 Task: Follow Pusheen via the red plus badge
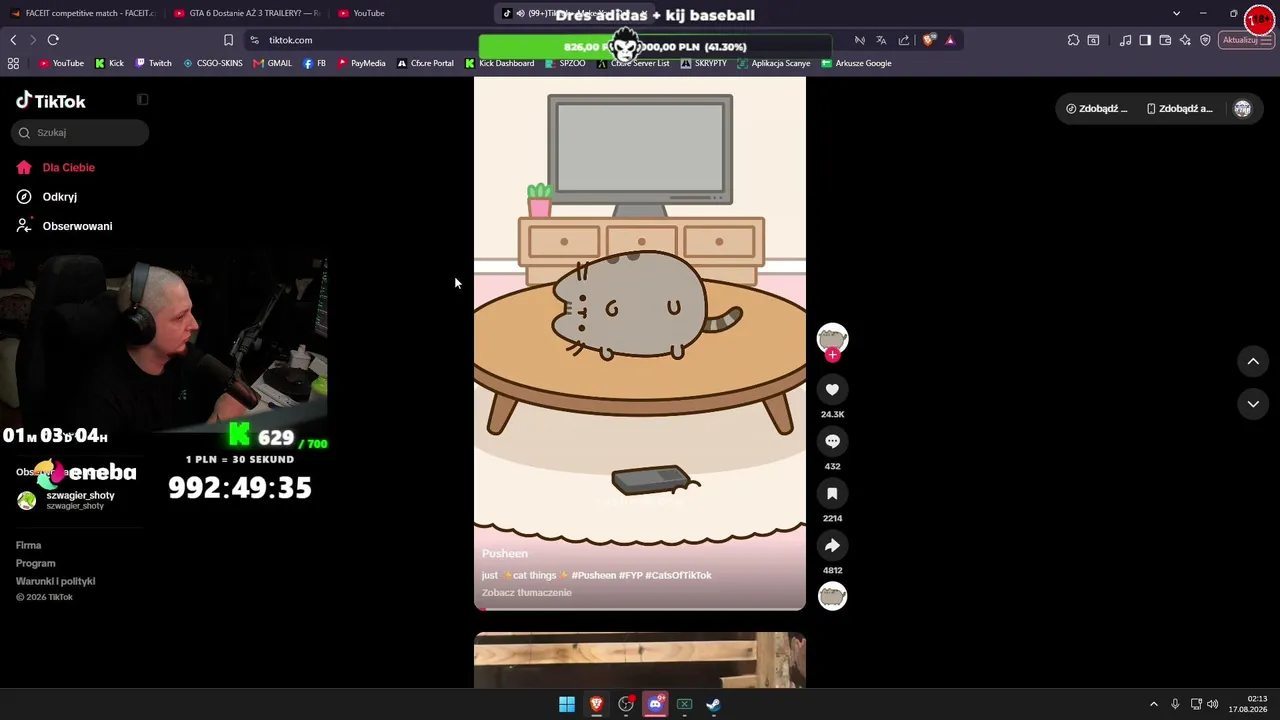click(x=832, y=355)
